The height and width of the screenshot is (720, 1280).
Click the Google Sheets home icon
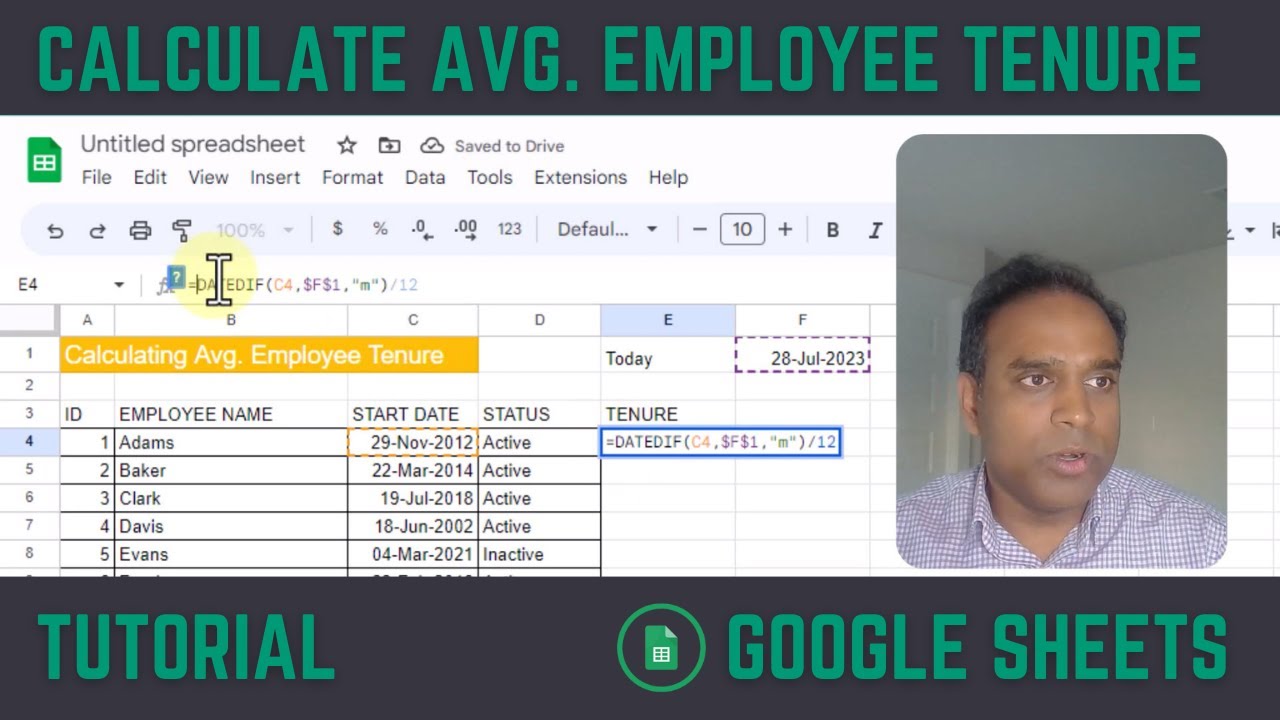coord(44,159)
